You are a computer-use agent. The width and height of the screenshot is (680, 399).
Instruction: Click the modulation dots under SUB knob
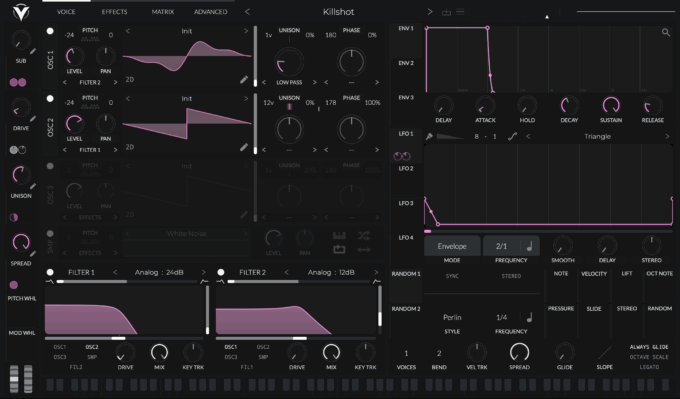point(18,82)
